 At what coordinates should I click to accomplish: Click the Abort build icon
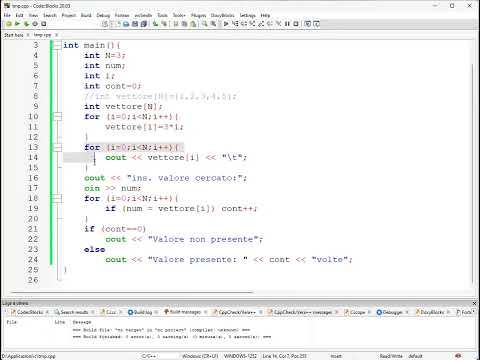44,24
